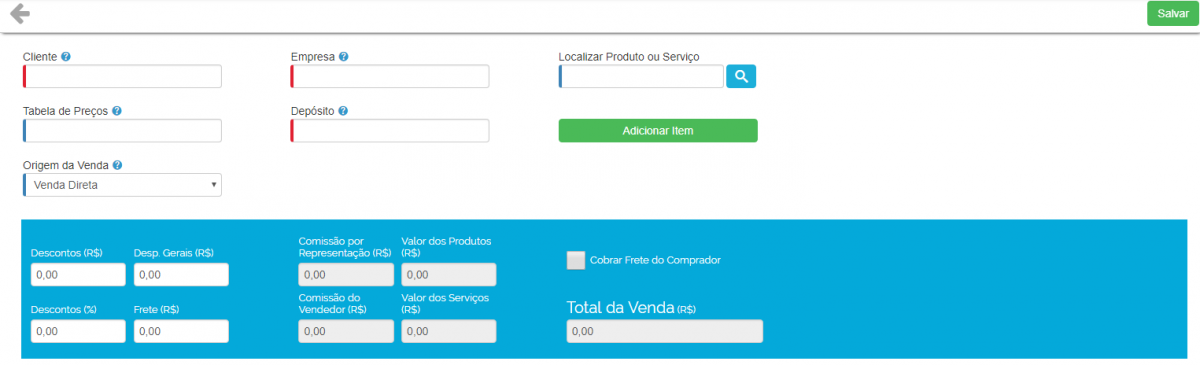
Task: Open help icon beside Depósito
Action: 343,111
